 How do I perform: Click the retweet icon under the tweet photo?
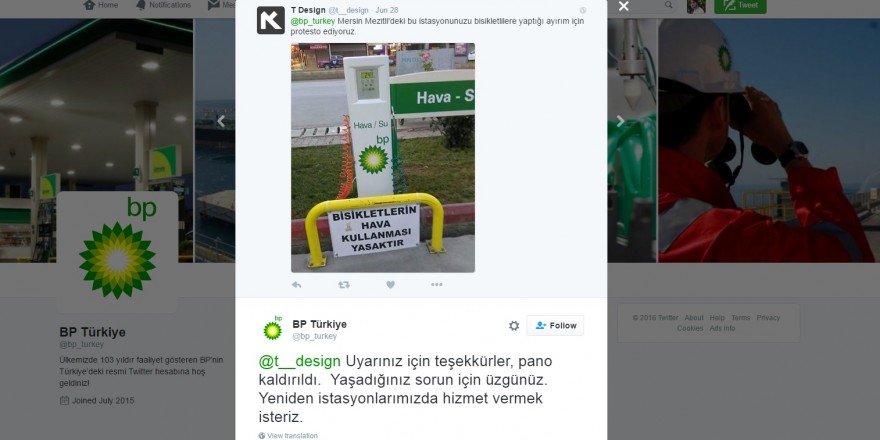(344, 285)
